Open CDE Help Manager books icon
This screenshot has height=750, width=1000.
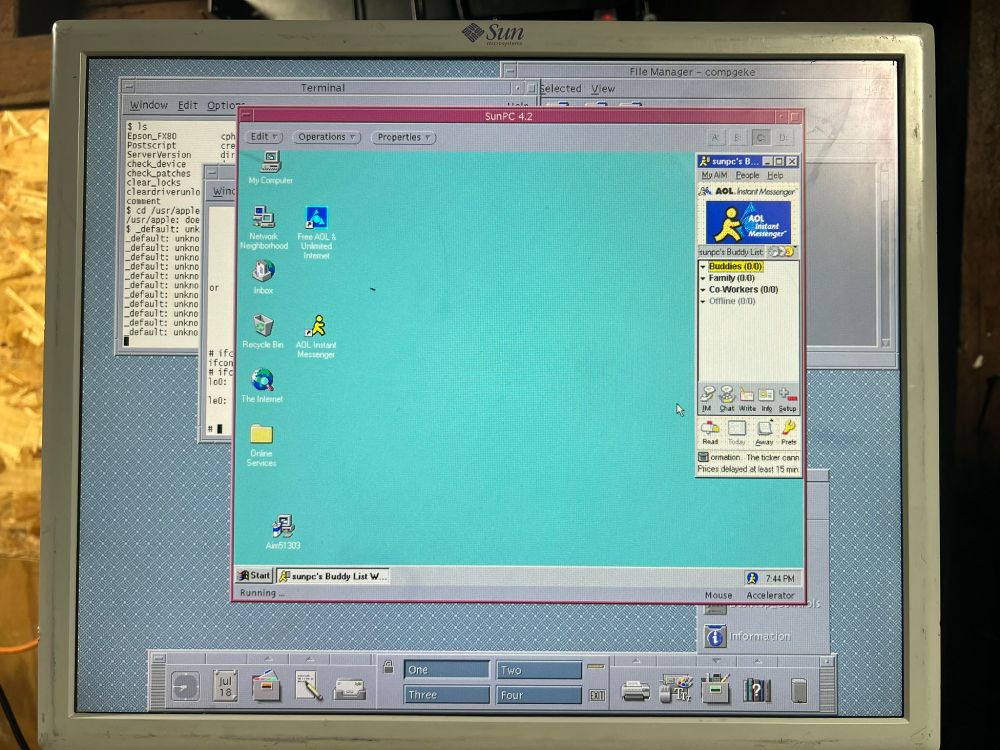757,689
